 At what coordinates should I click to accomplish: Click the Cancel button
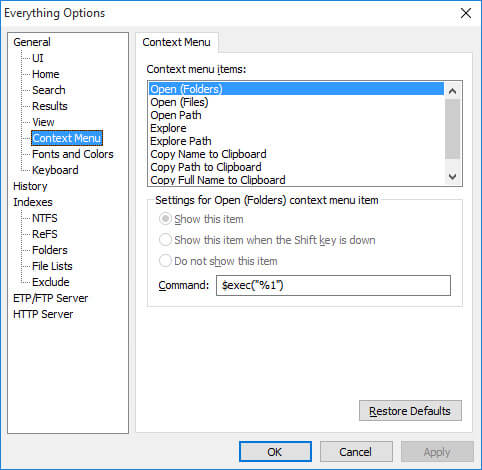356,452
